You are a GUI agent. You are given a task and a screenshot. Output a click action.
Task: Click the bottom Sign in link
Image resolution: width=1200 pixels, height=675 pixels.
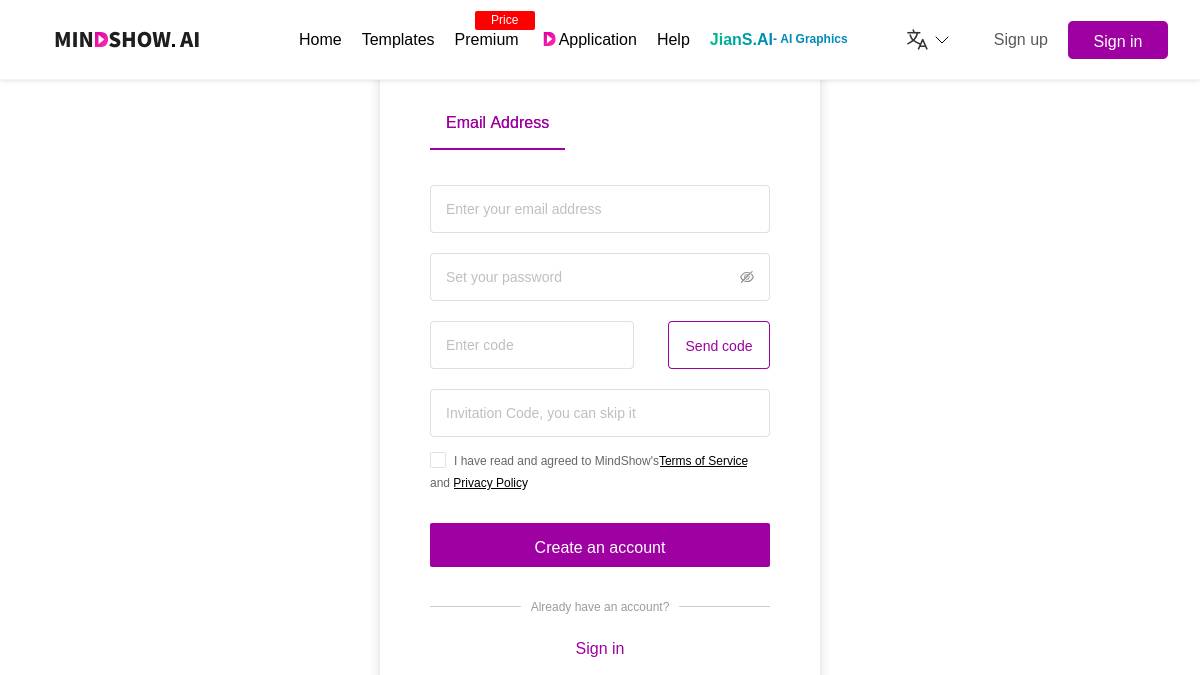pos(600,648)
